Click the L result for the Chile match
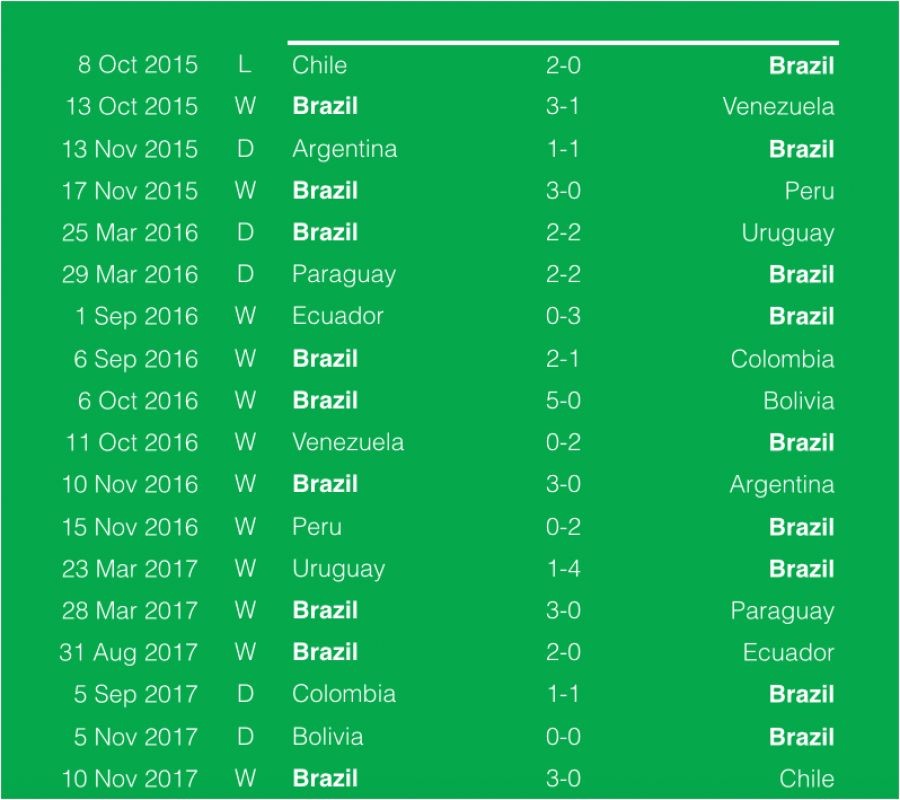Screen dimensions: 900x800 [245, 65]
